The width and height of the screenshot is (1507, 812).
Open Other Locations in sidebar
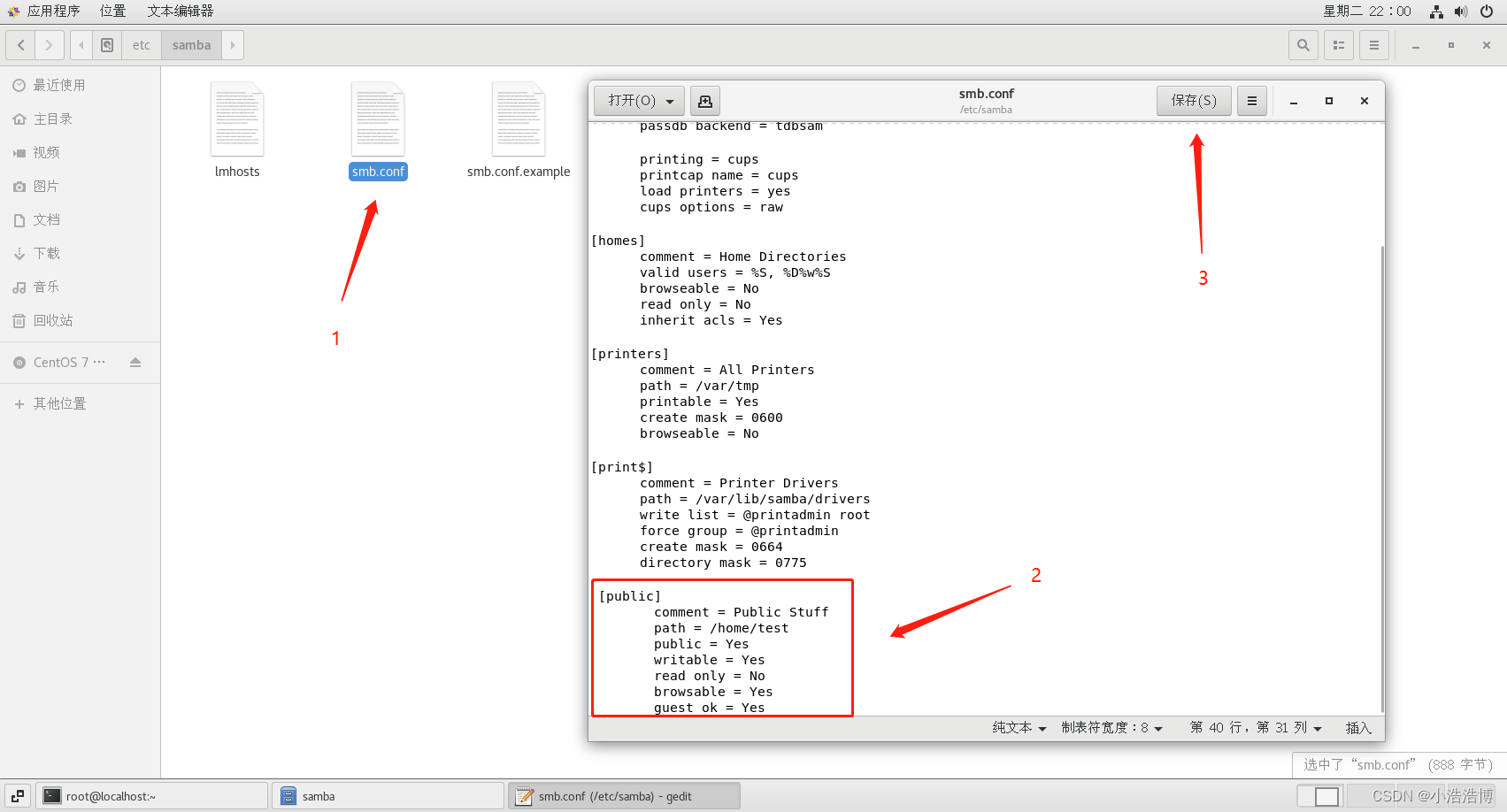(80, 403)
